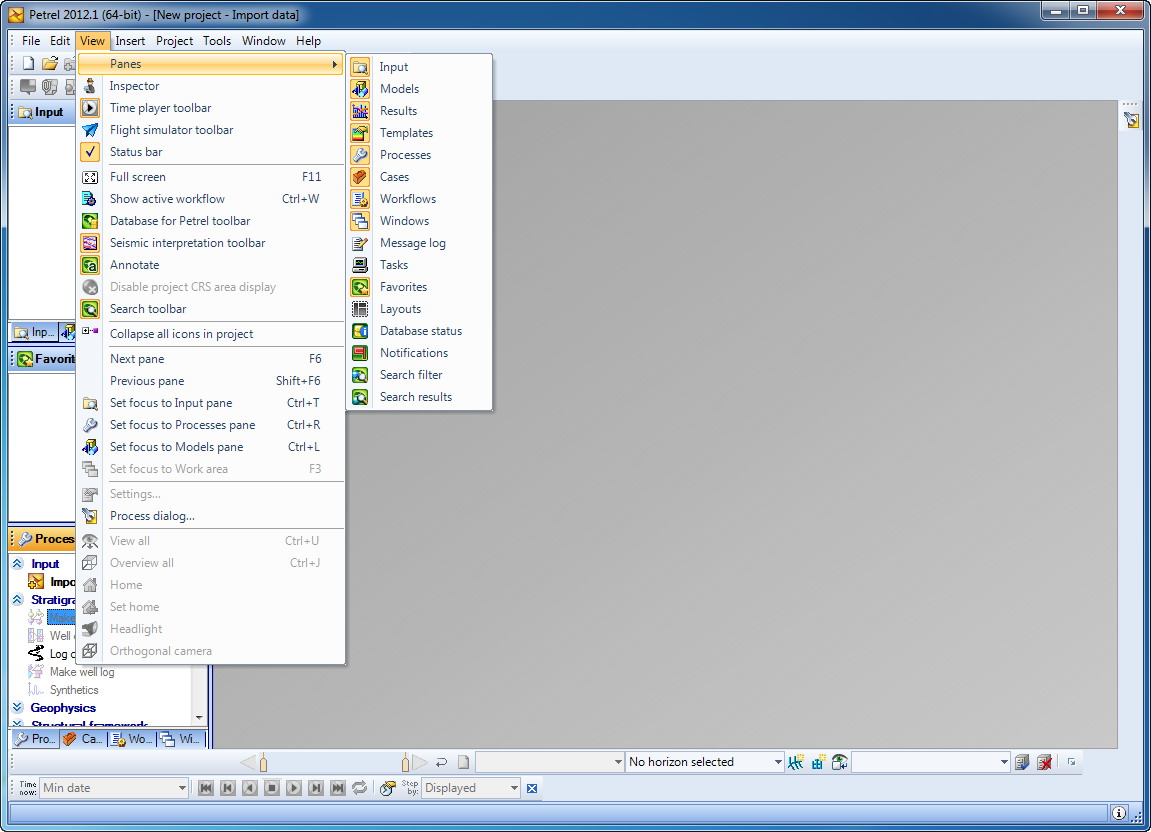
Task: Open the Step by Displayed dropdown
Action: [x=514, y=788]
